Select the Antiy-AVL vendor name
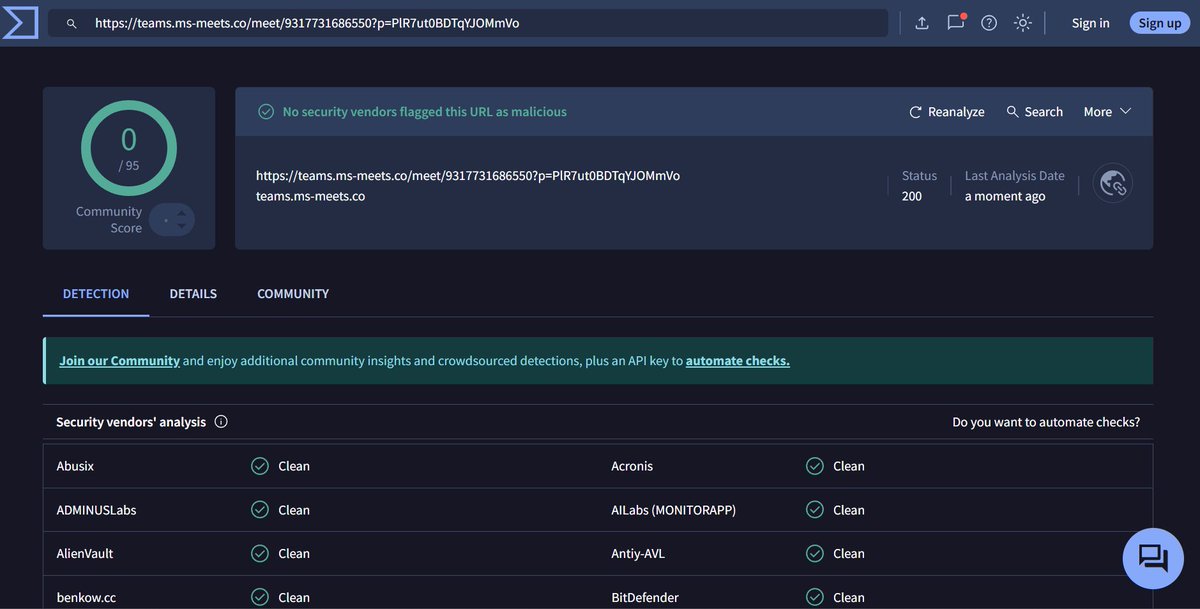Image resolution: width=1200 pixels, height=609 pixels. tap(640, 554)
